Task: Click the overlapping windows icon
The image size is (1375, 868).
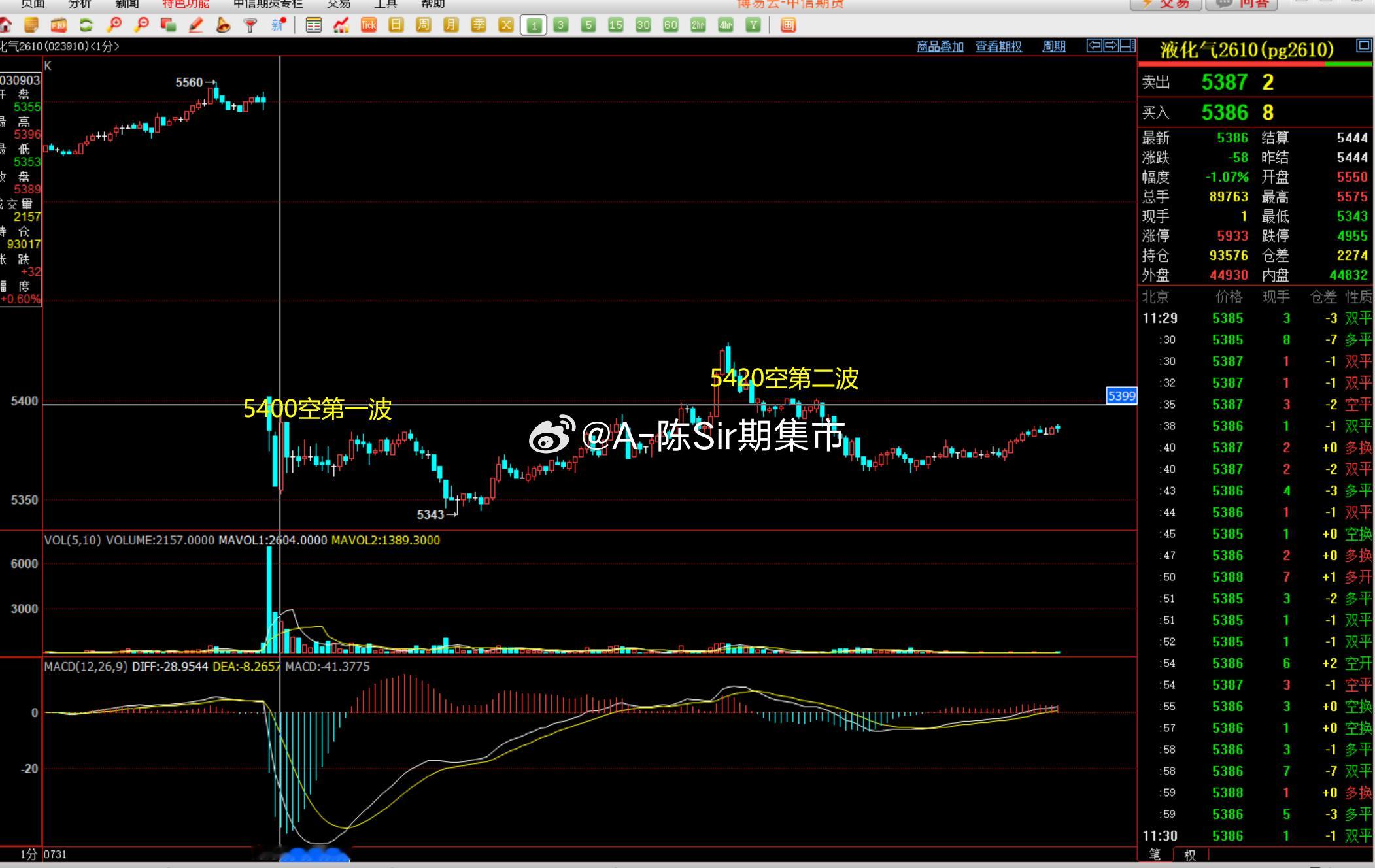Action: 169,25
